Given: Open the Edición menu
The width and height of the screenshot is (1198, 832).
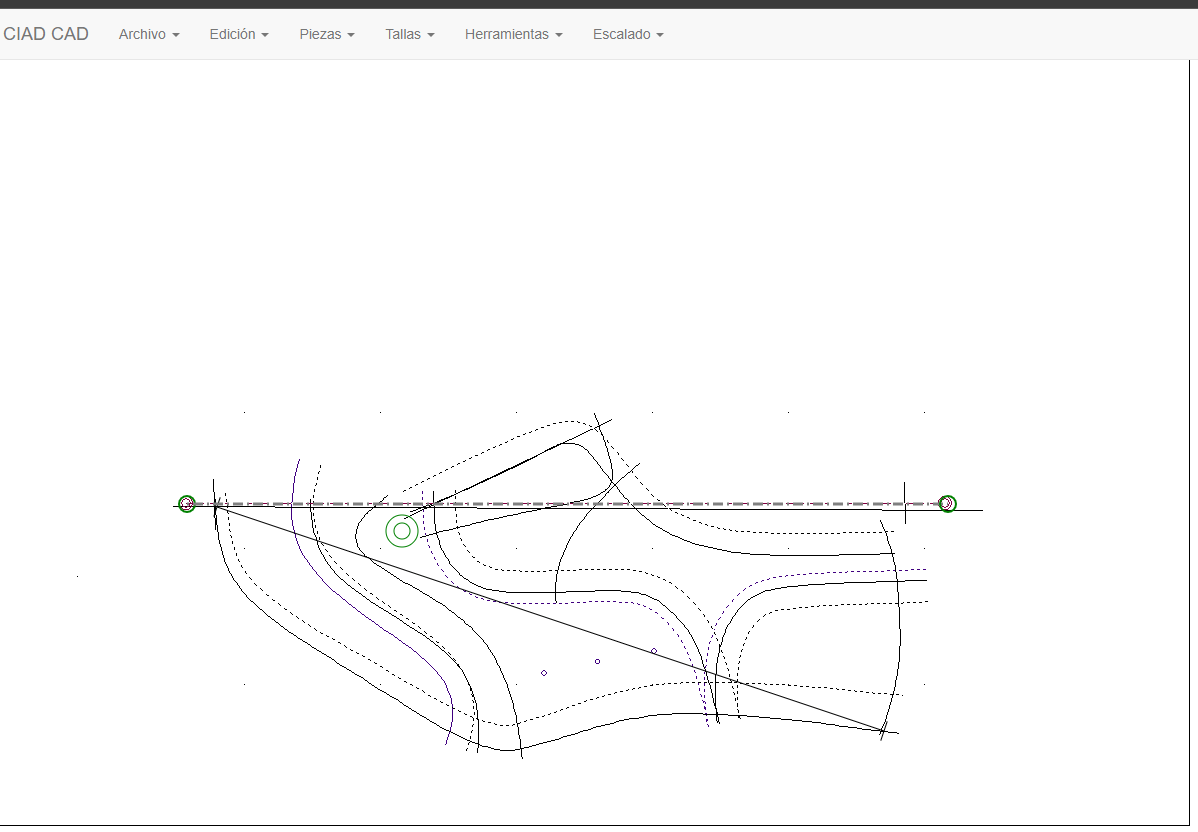Looking at the screenshot, I should (238, 34).
